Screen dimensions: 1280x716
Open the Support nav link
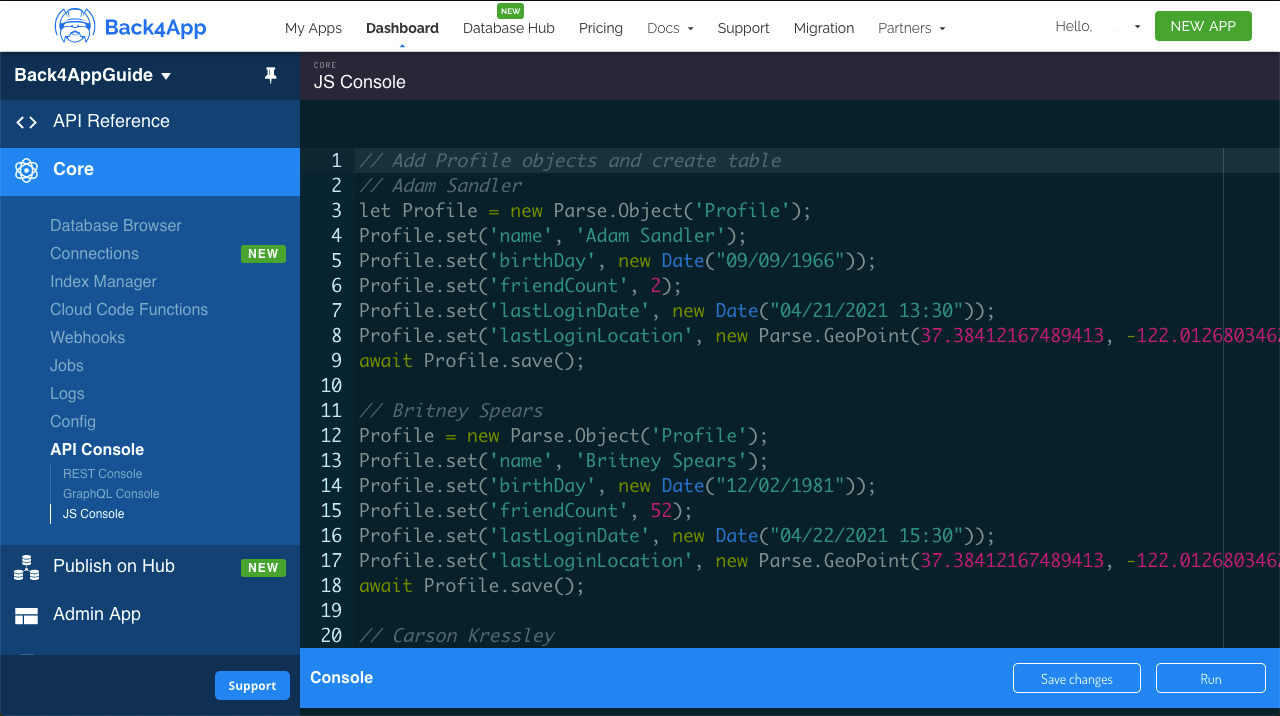click(x=744, y=28)
